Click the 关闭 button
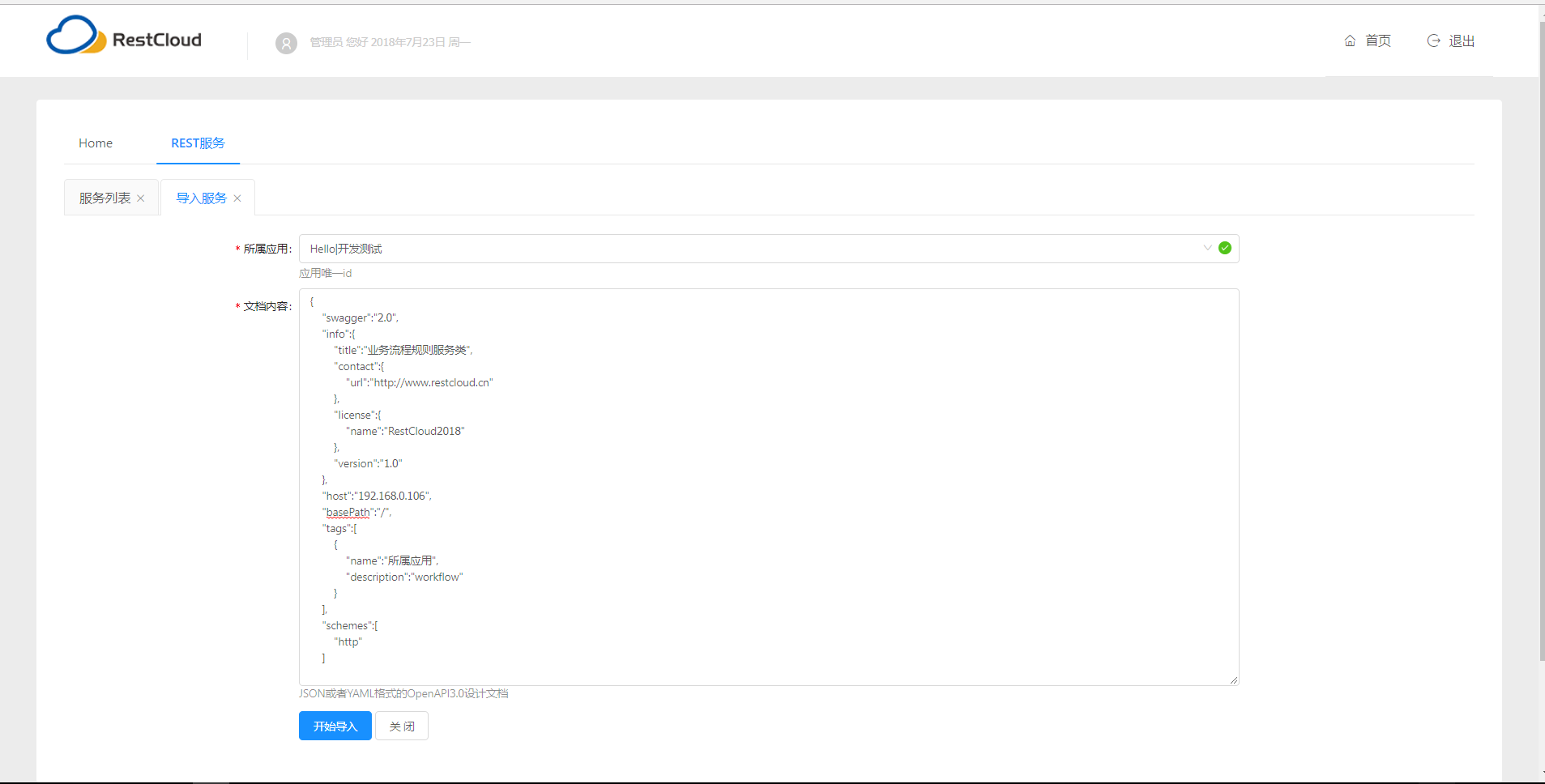This screenshot has width=1545, height=784. 402,726
